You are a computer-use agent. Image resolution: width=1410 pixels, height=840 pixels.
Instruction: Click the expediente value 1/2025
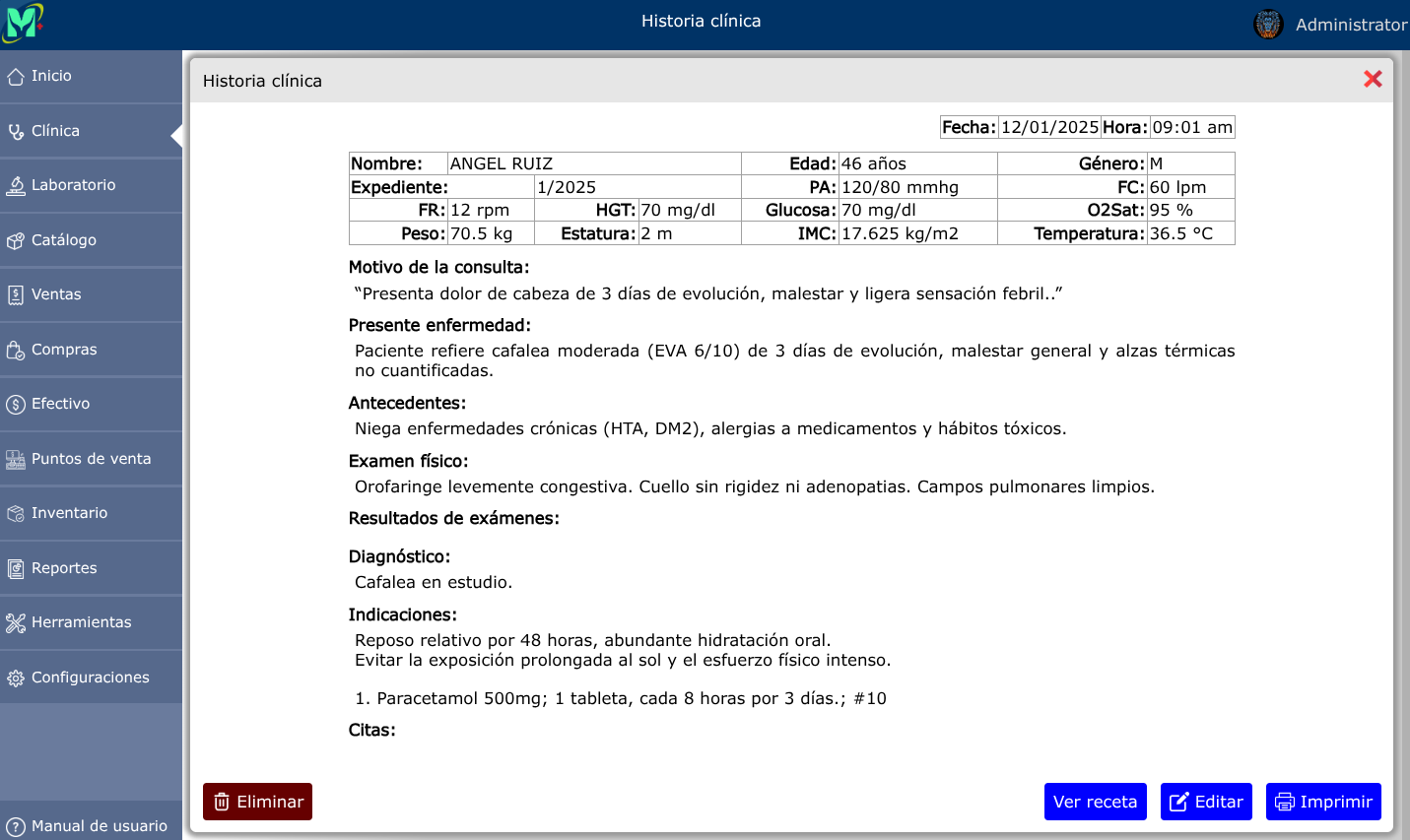tap(567, 187)
